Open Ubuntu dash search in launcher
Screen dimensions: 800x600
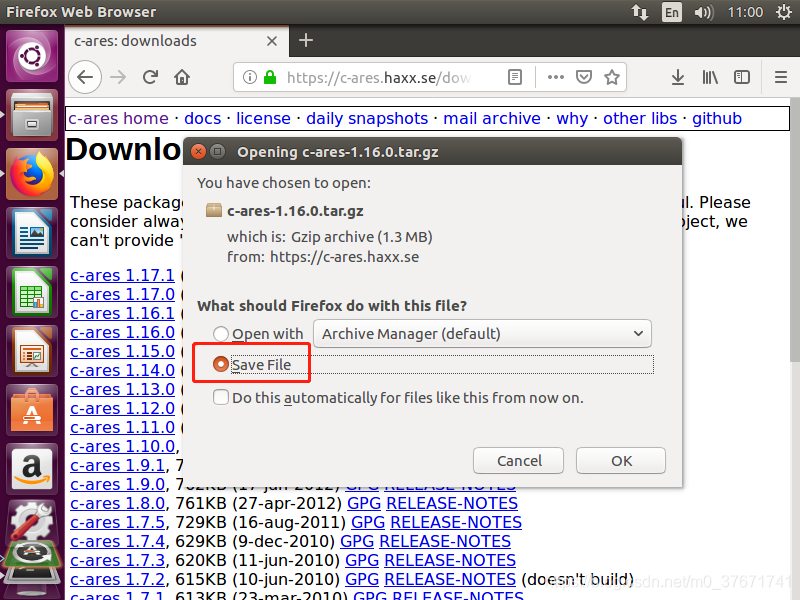tap(32, 56)
